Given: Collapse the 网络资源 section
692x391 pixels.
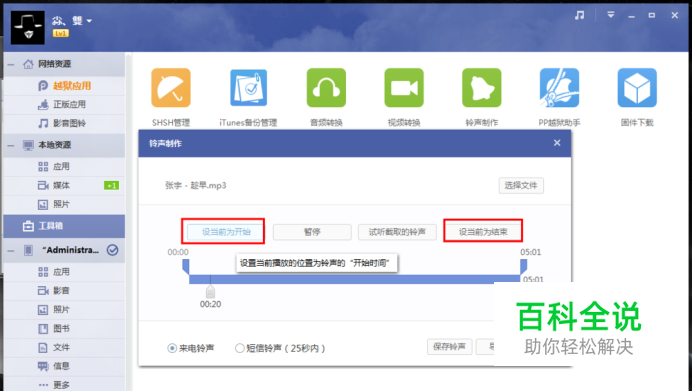Looking at the screenshot, I should 11,64.
